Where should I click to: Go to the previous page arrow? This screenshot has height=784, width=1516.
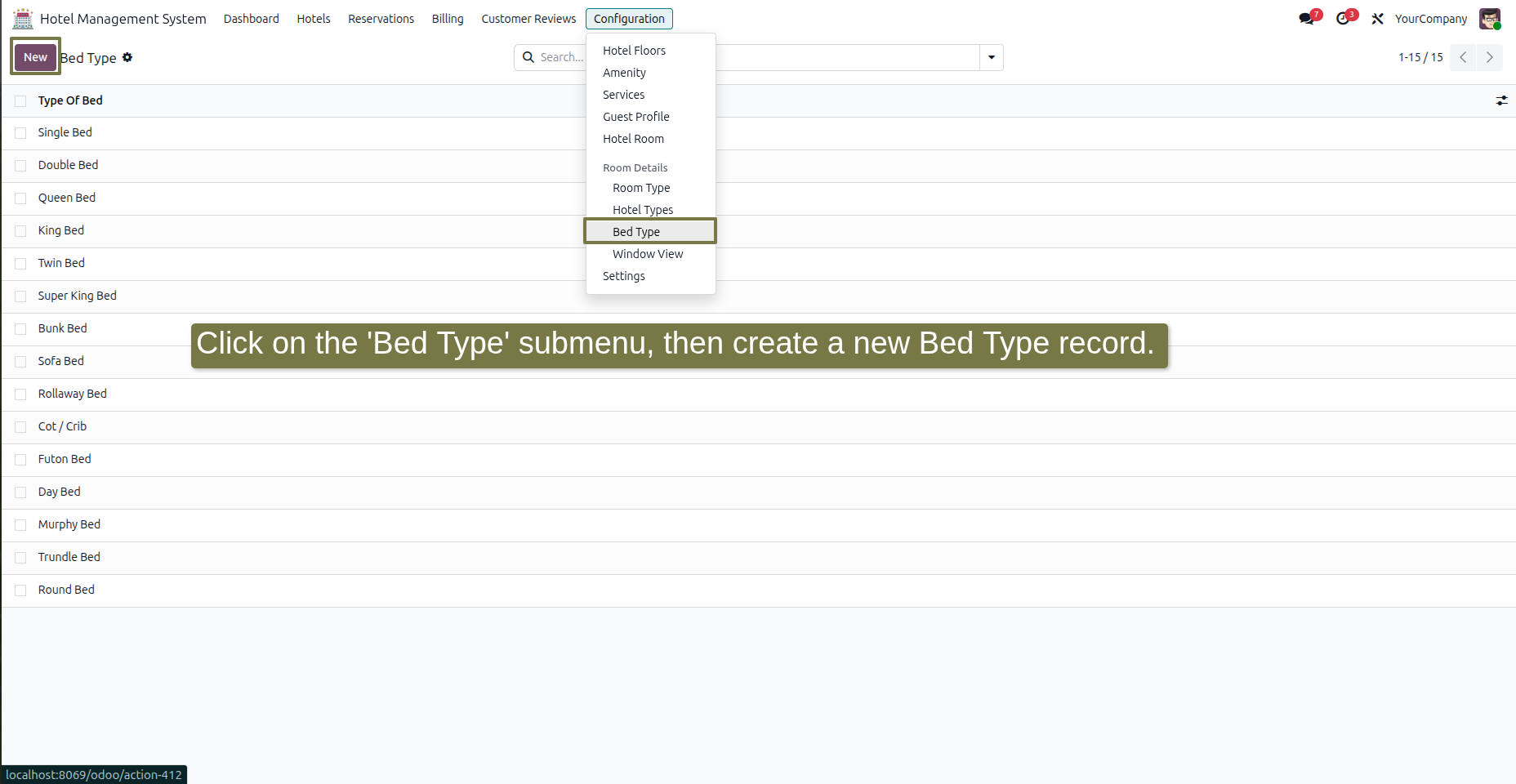pos(1463,57)
